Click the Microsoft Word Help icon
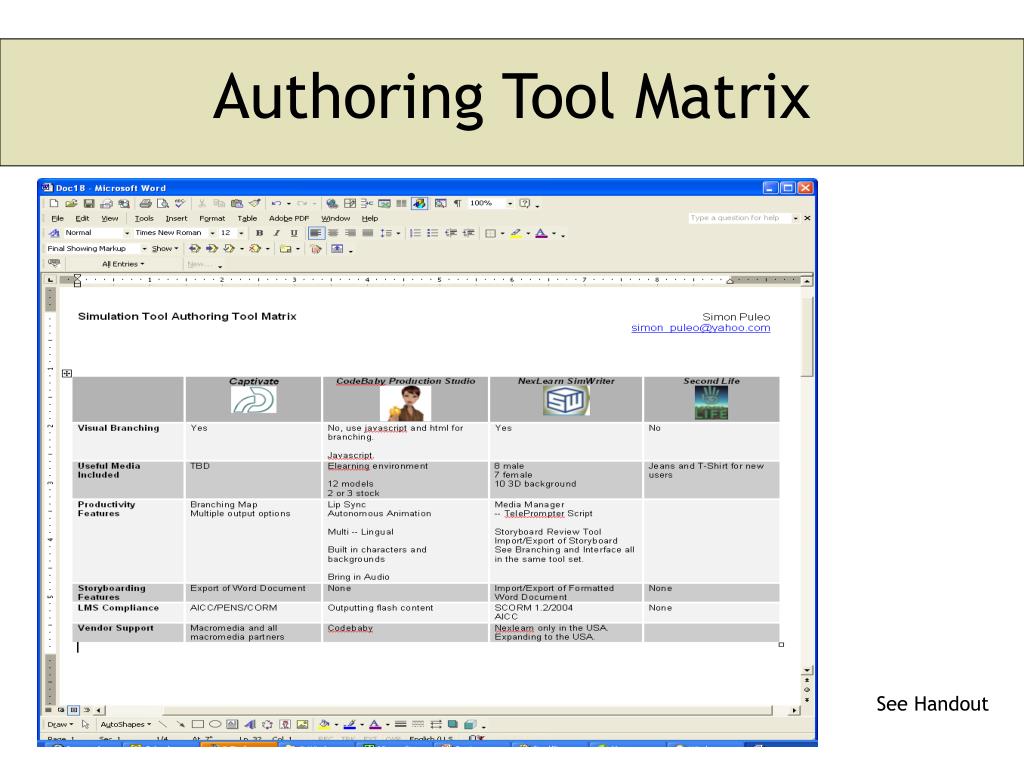 click(524, 204)
